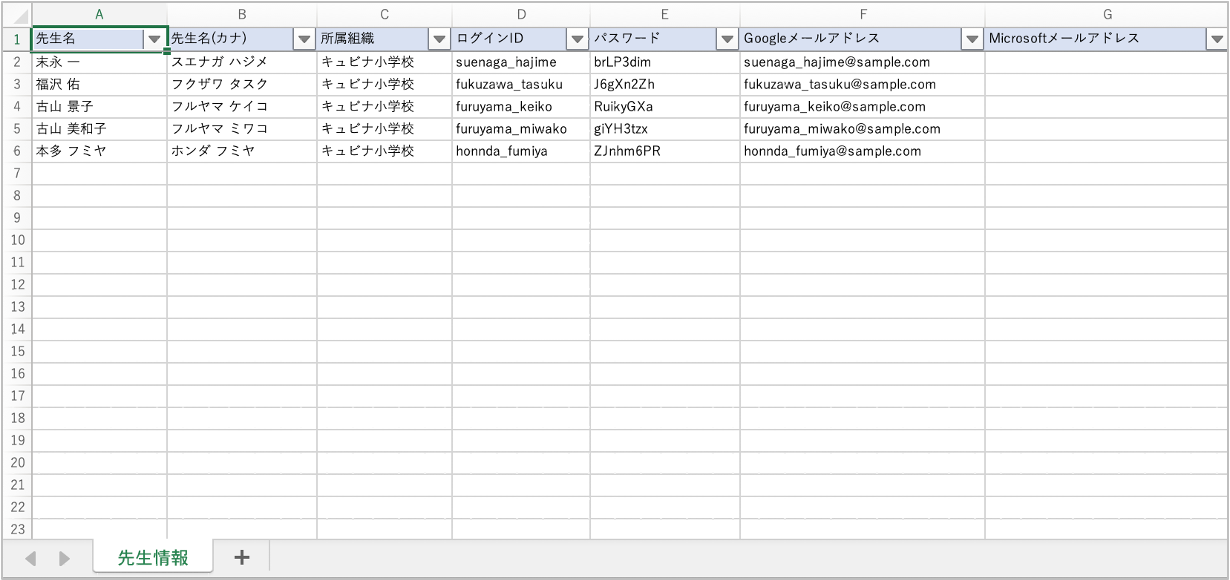Open the 所属組織 filter dropdown
1230x580 pixels.
[x=439, y=39]
